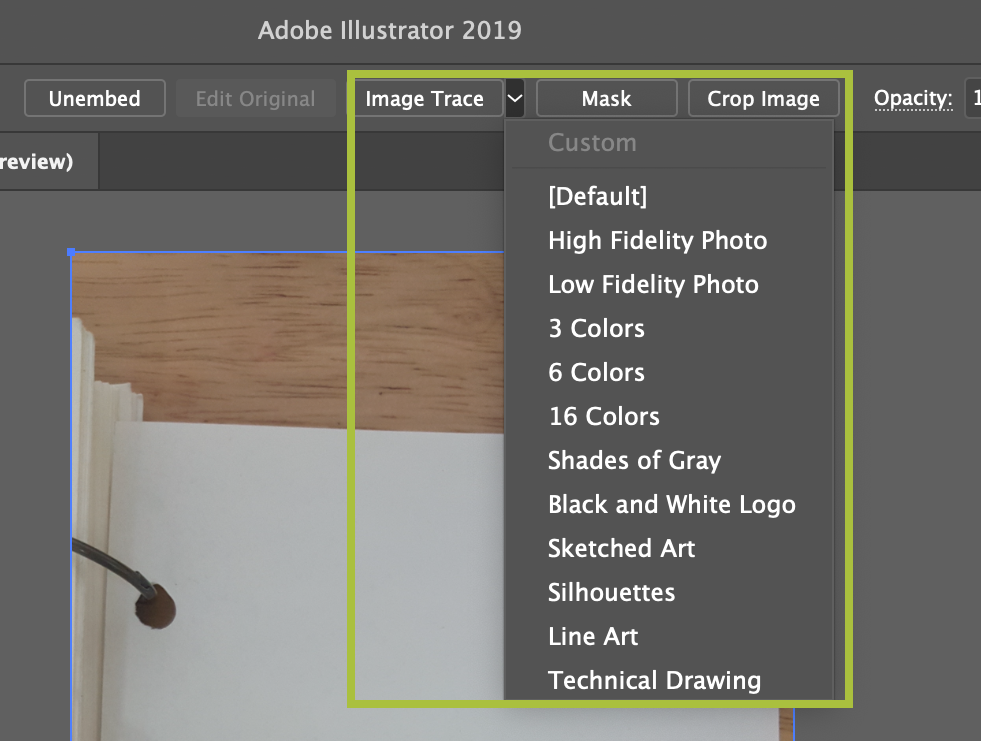Choose Low Fidelity Photo preset
Image resolution: width=981 pixels, height=741 pixels.
click(668, 284)
